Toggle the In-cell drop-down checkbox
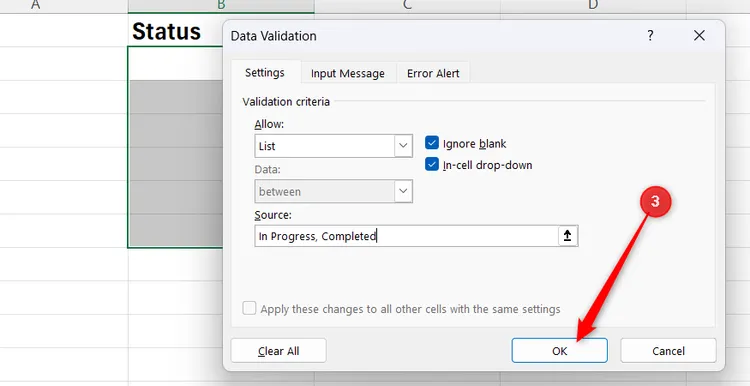The image size is (750, 386). 432,165
